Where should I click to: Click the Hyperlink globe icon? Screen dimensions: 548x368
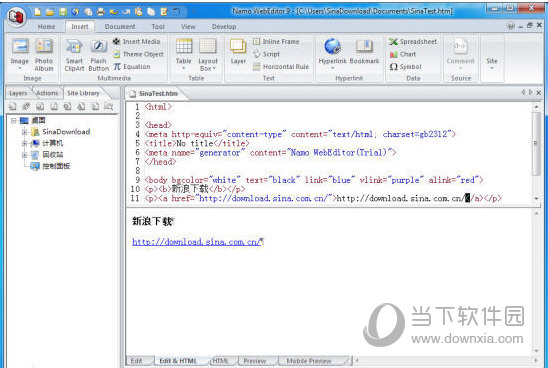[332, 46]
